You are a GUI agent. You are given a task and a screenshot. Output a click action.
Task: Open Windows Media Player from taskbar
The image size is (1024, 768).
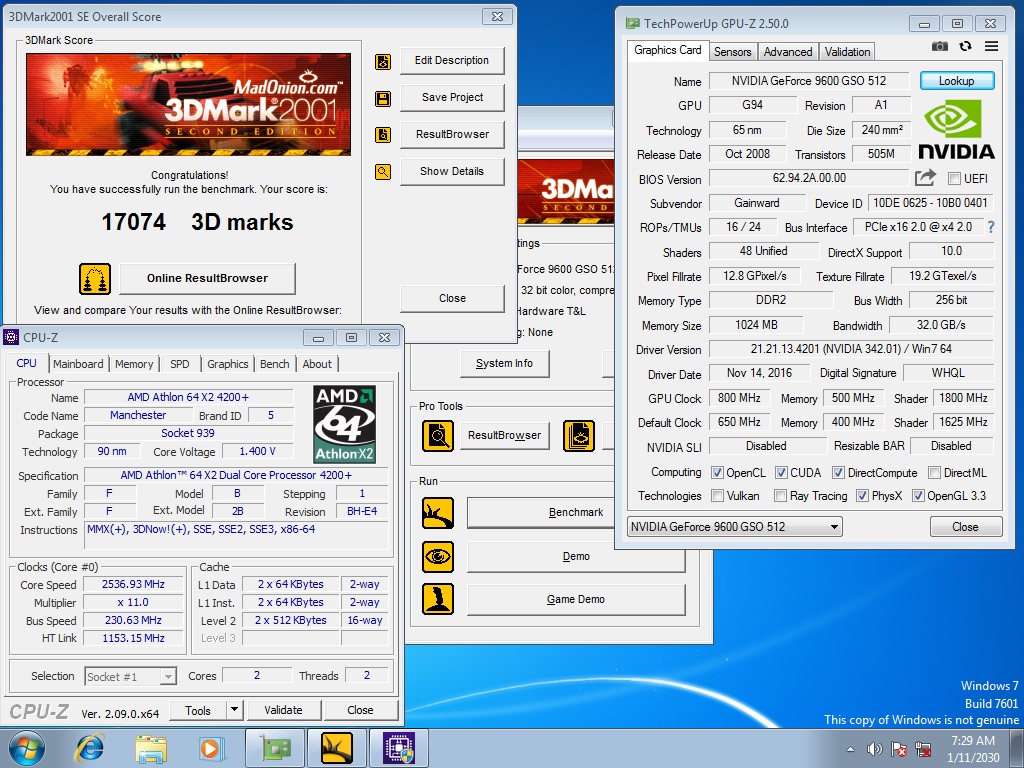click(x=212, y=748)
